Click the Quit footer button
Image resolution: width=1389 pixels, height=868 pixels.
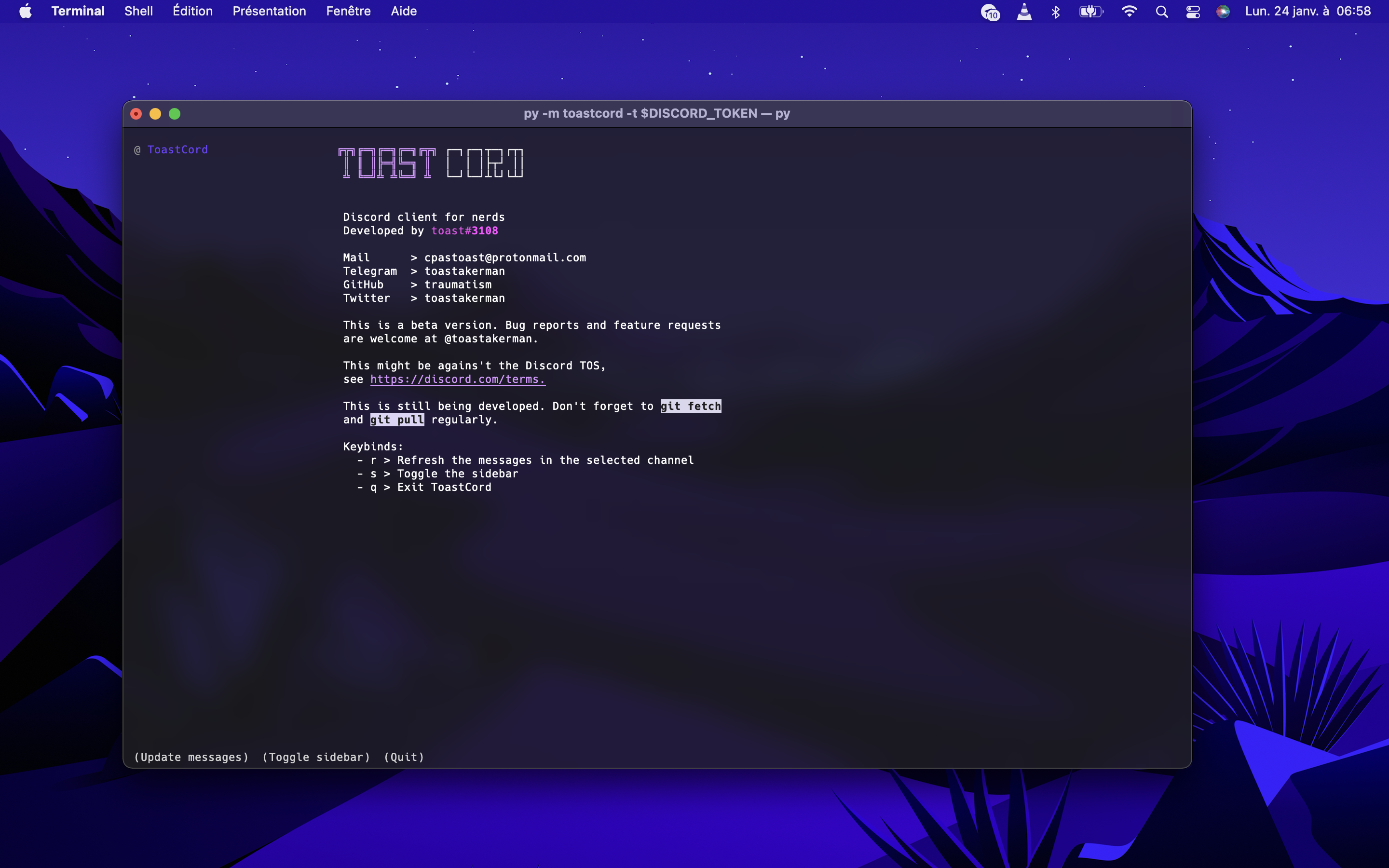pos(404,757)
